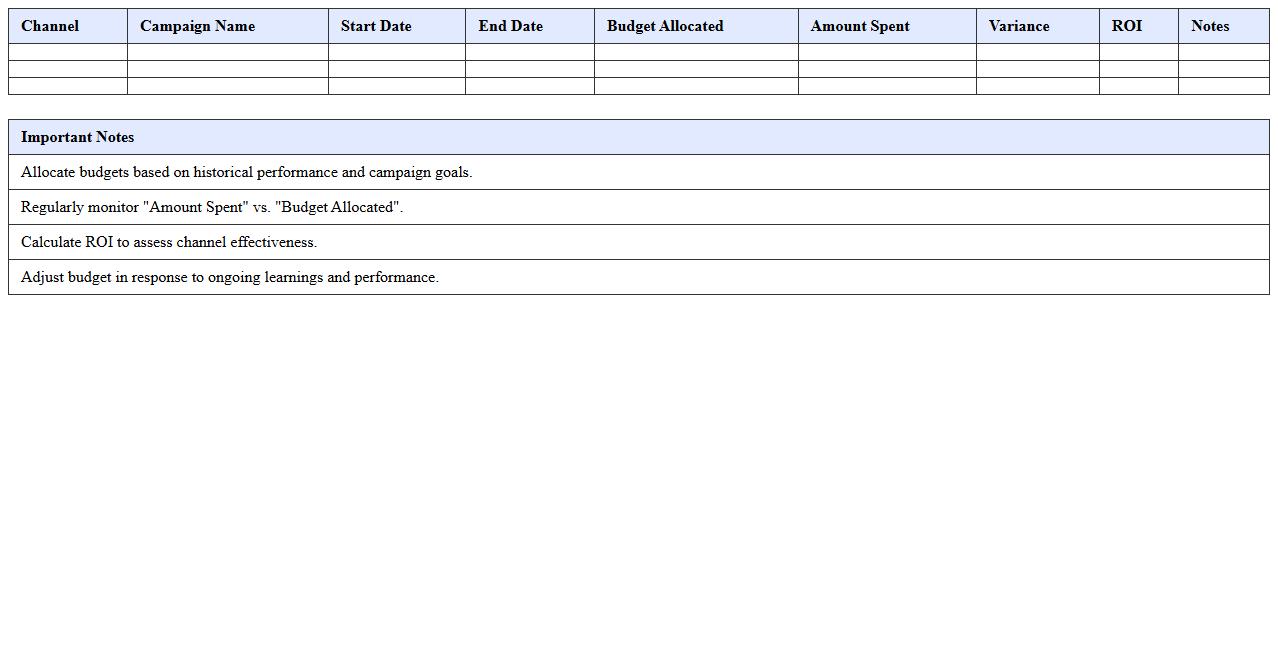Image resolution: width=1278 pixels, height=650 pixels.
Task: Click the Variance column header
Action: (x=1019, y=26)
